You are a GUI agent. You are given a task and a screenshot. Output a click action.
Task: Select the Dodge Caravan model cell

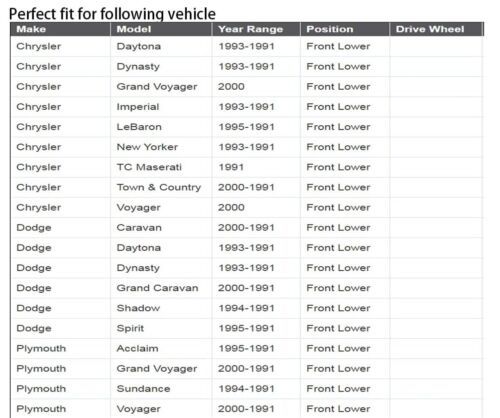[161, 228]
